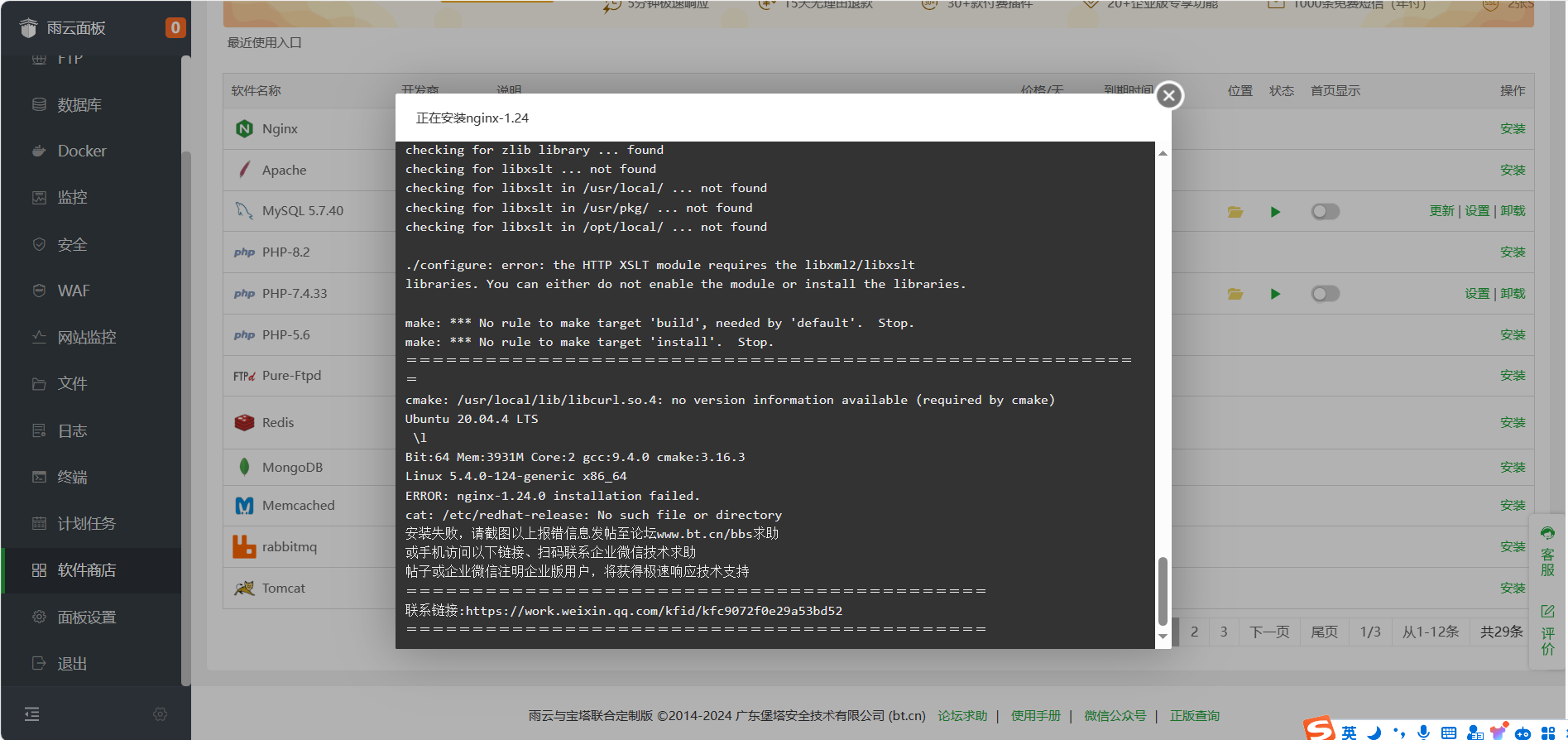Open 客服 customer service widget
The height and width of the screenshot is (740, 1568).
tap(1547, 552)
